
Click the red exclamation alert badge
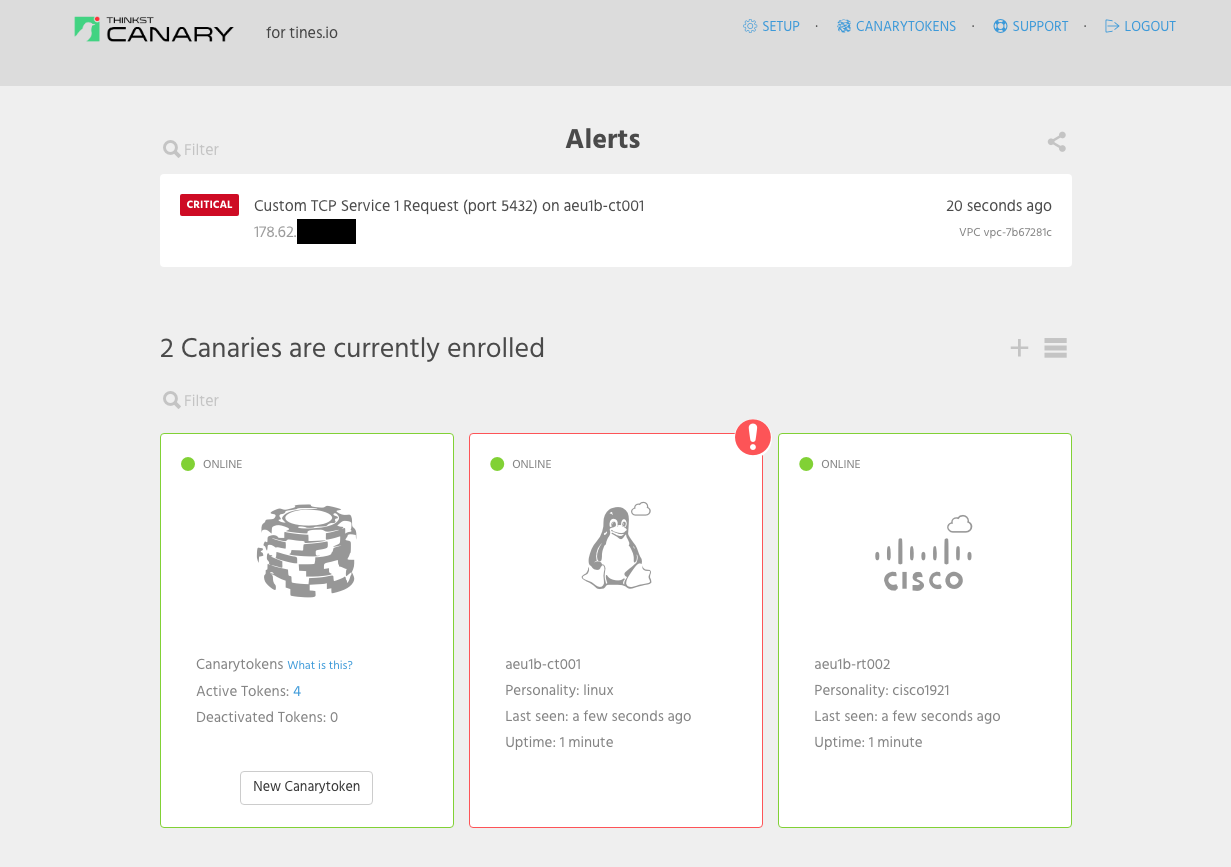tap(753, 436)
